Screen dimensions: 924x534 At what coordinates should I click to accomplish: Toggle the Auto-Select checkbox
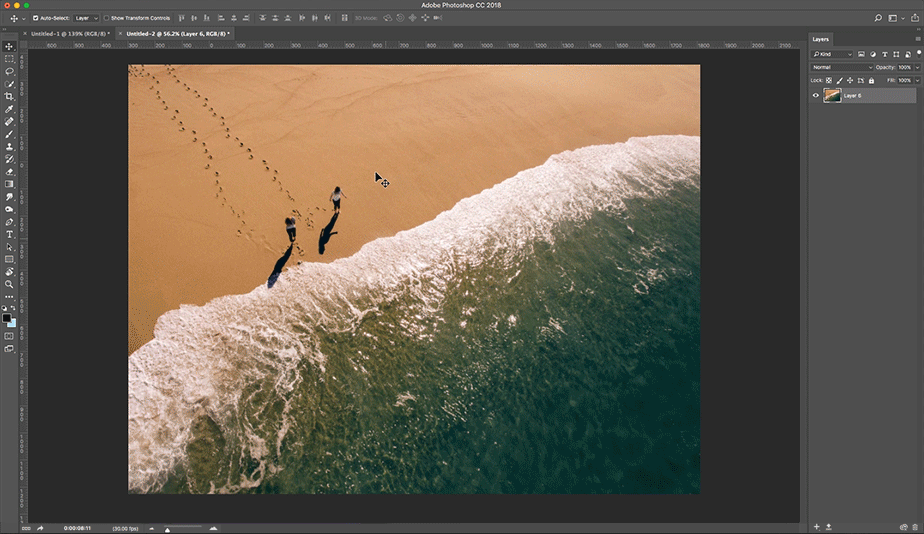click(35, 18)
